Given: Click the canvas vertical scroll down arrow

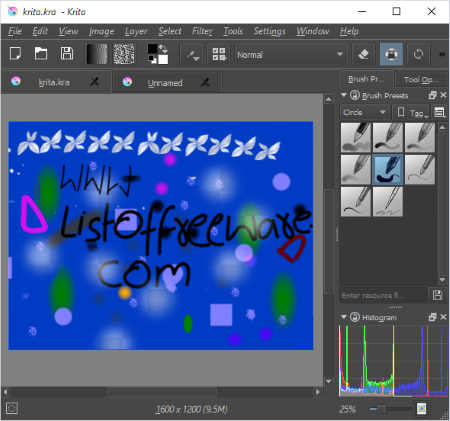Looking at the screenshot, I should 329,381.
